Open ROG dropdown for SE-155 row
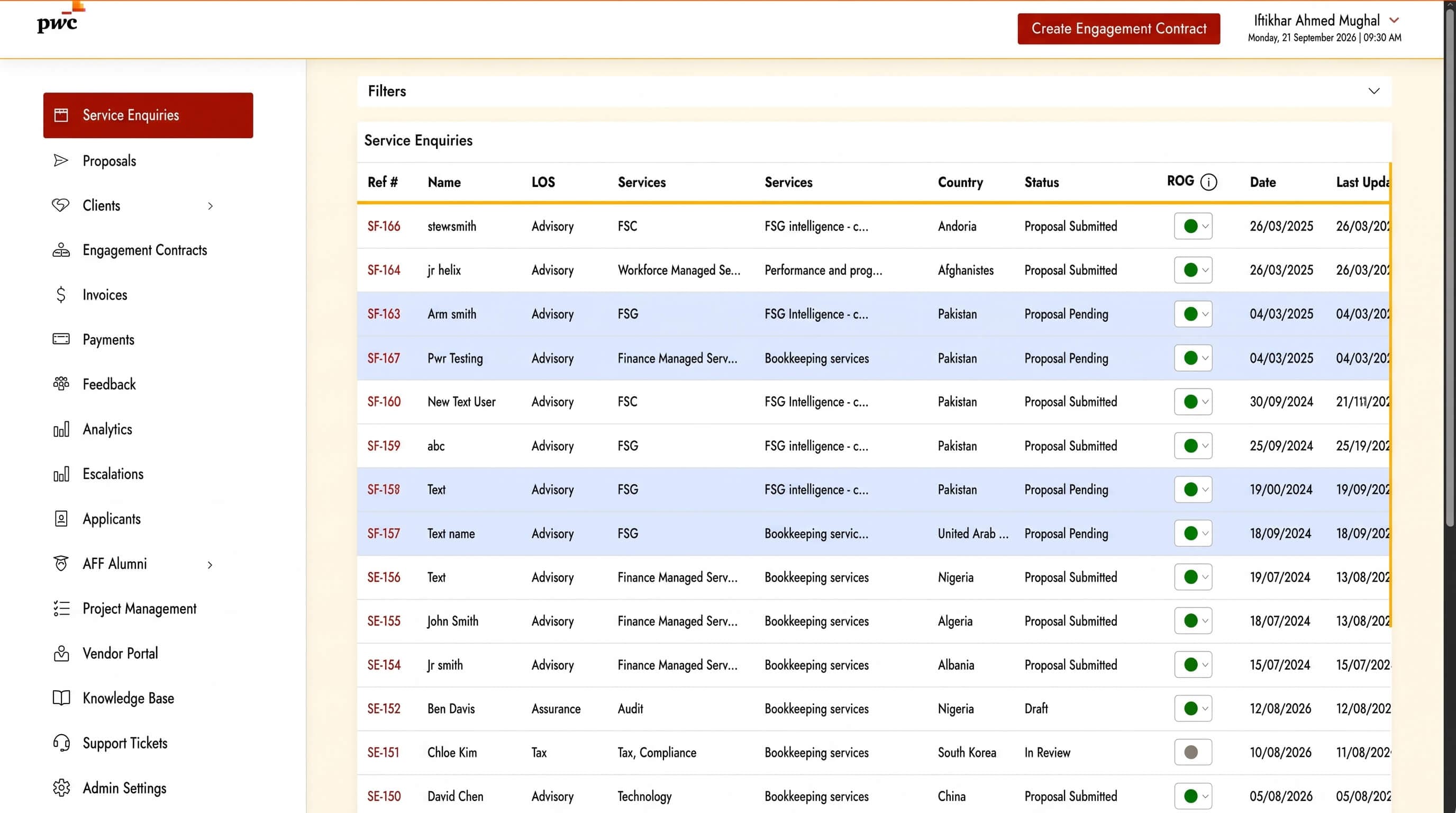Image resolution: width=1456 pixels, height=813 pixels. [1193, 621]
